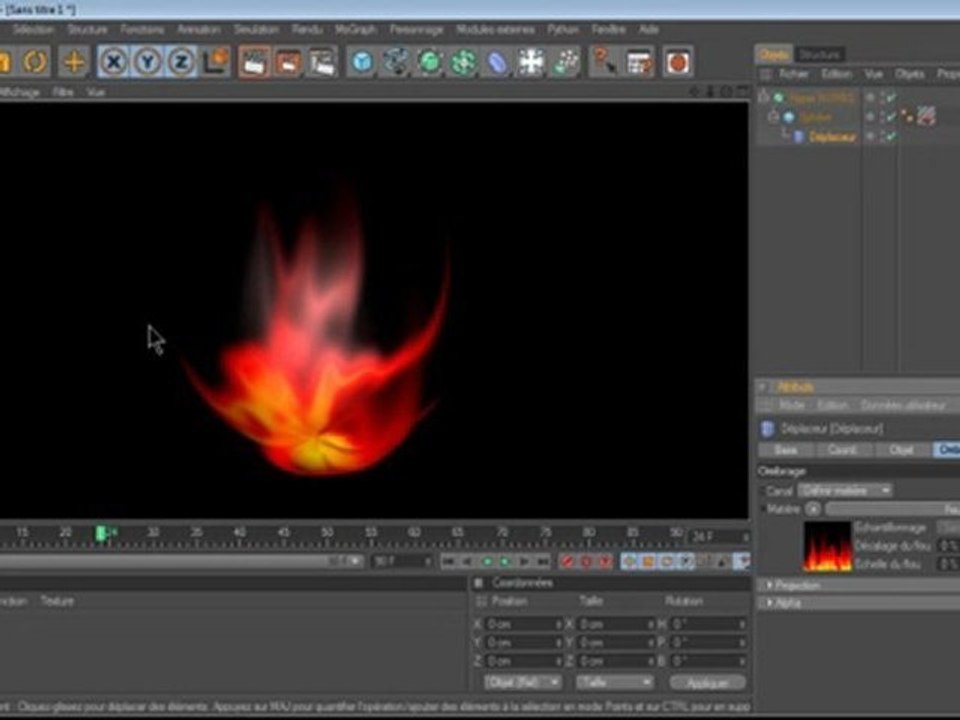The height and width of the screenshot is (720, 960).
Task: Click the question mark help pointer icon
Action: pyautogui.click(x=604, y=62)
